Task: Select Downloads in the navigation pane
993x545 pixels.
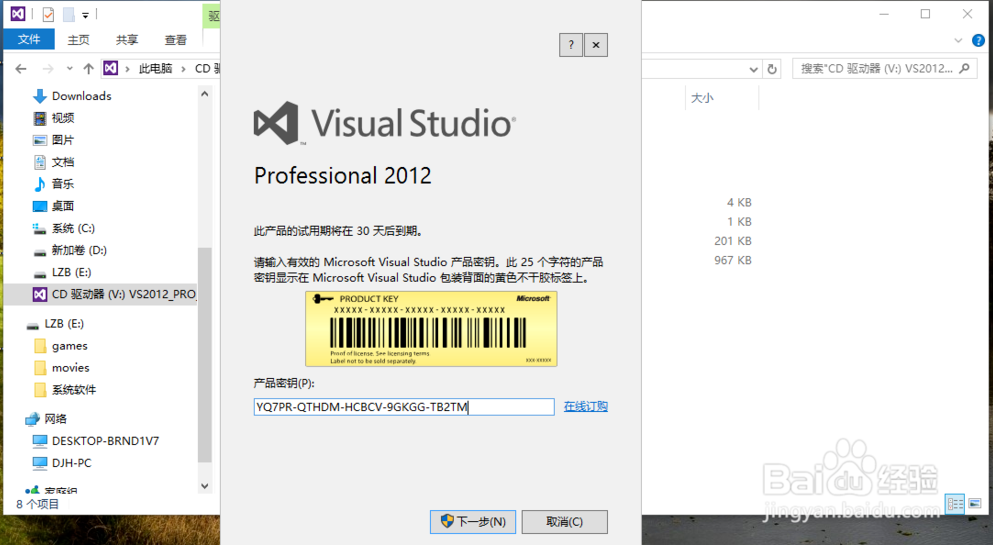Action: 82,96
